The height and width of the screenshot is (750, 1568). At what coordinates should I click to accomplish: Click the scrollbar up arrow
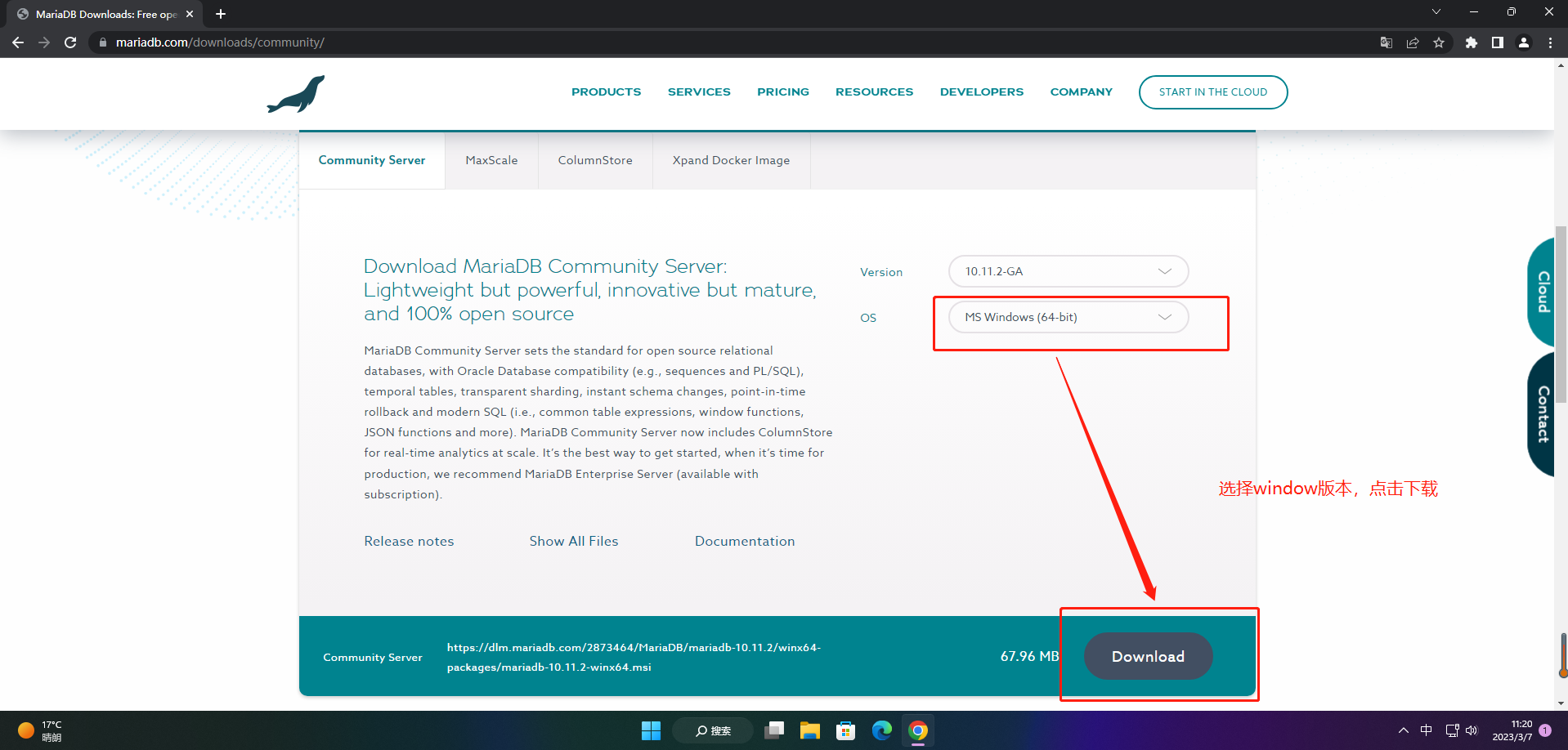pyautogui.click(x=1561, y=64)
